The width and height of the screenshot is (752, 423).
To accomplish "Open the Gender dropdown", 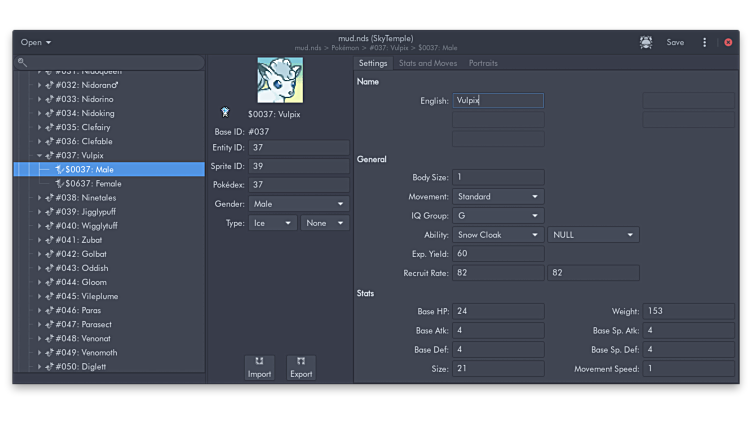I will pyautogui.click(x=298, y=204).
